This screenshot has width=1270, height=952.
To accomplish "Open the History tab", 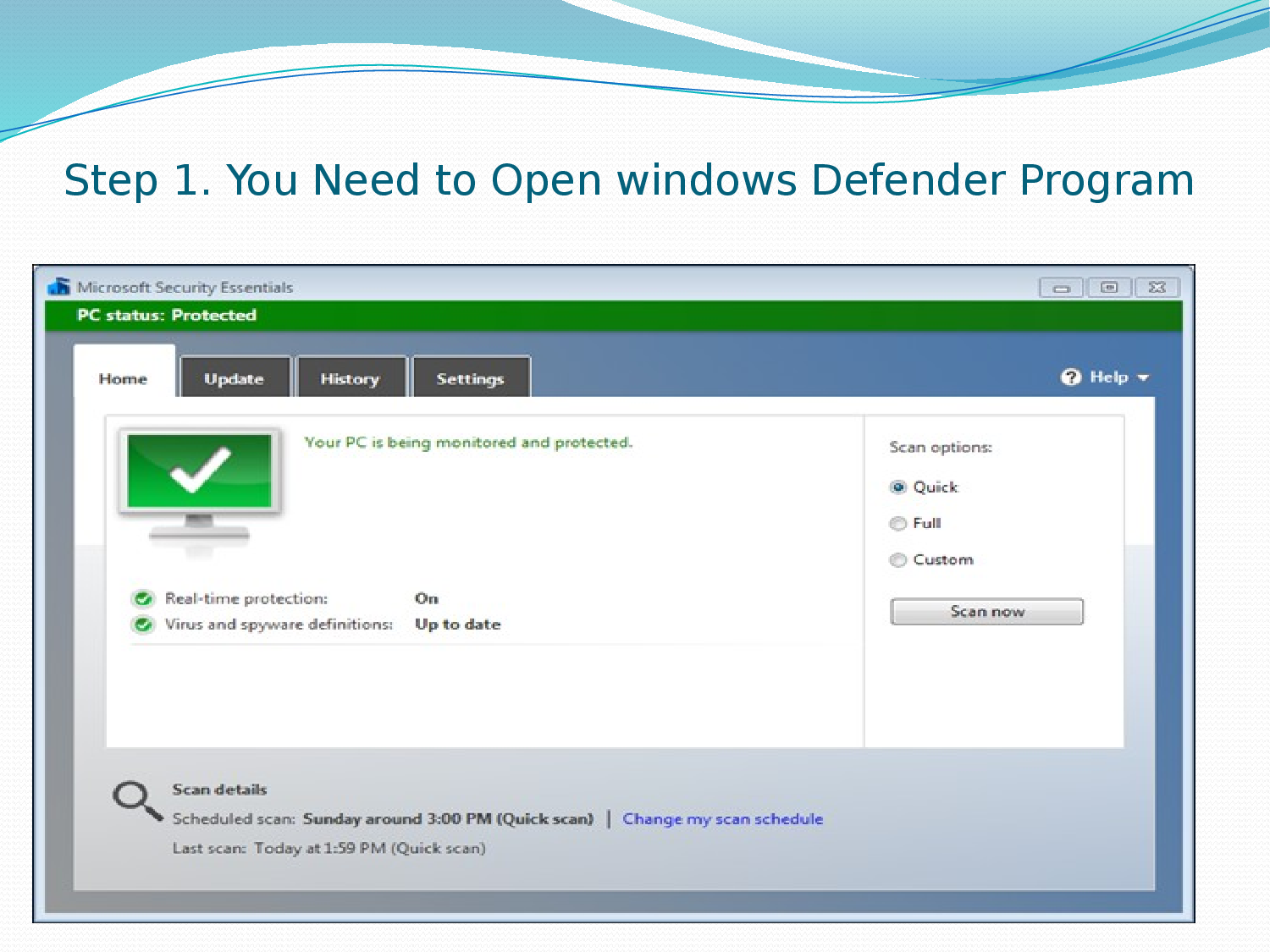I will tap(351, 378).
